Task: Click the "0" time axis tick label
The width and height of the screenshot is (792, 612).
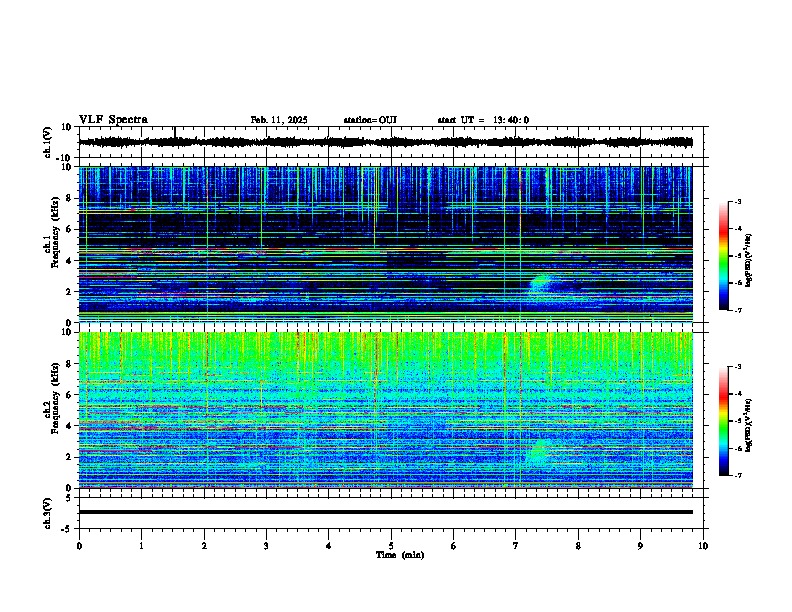Action: (x=79, y=546)
